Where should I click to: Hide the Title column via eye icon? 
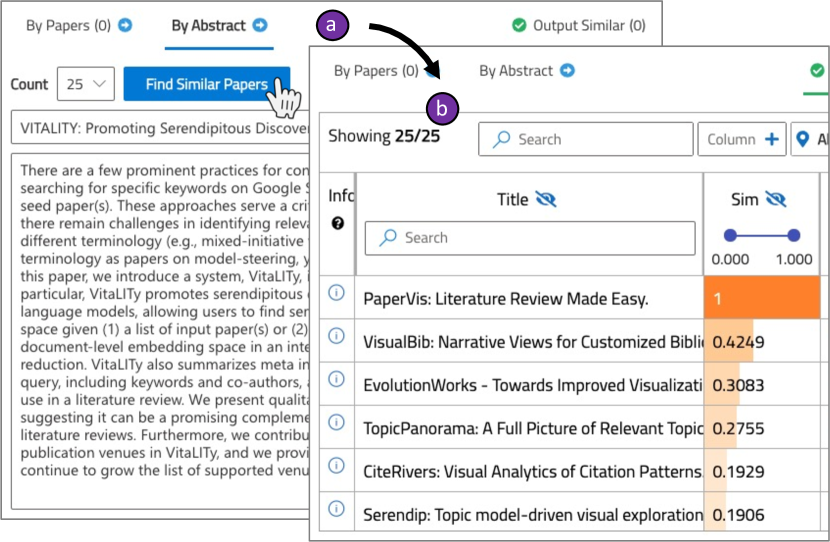point(546,200)
